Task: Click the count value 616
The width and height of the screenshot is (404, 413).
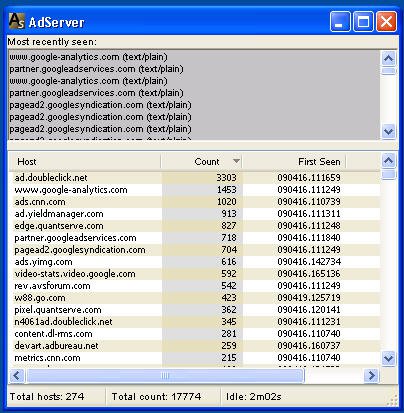Action: [229, 262]
